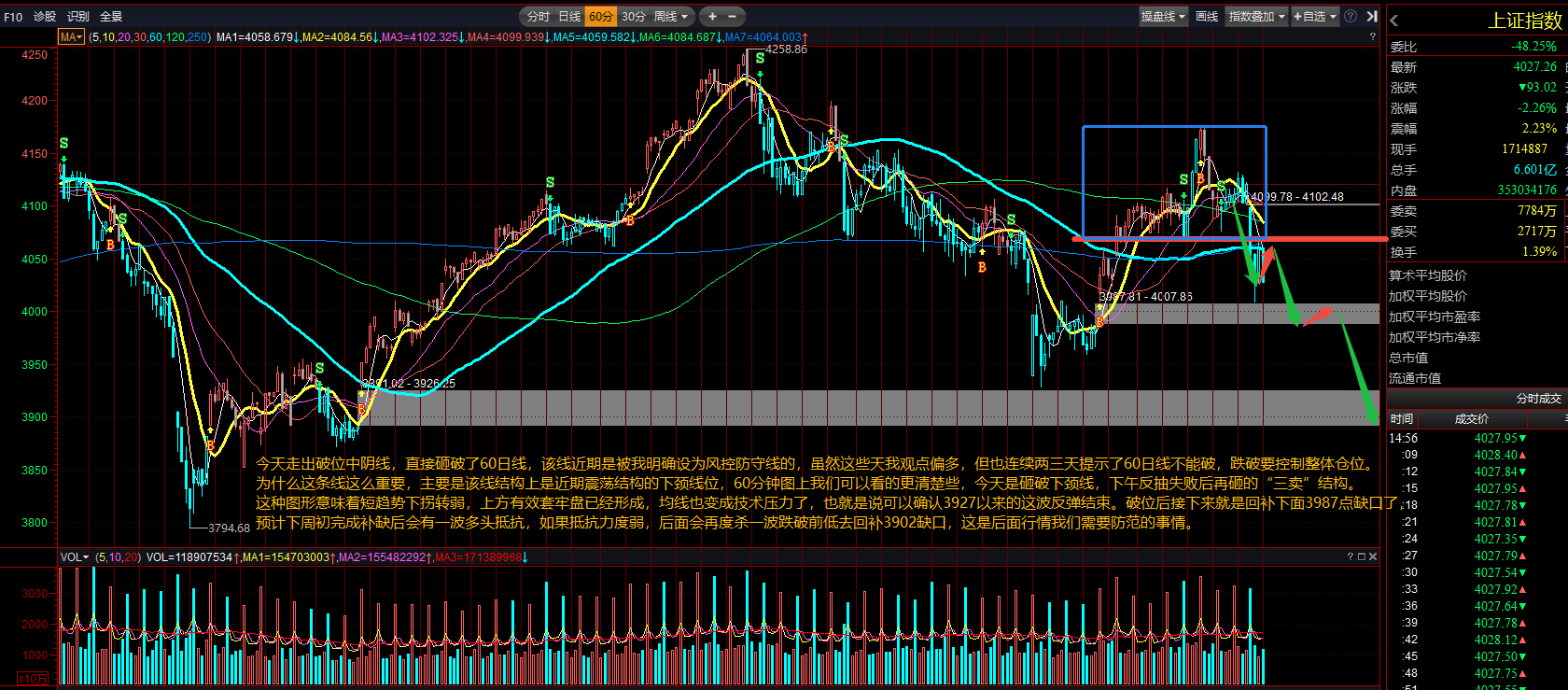Select the 30分 period
Image resolution: width=1568 pixels, height=690 pixels.
[633, 16]
